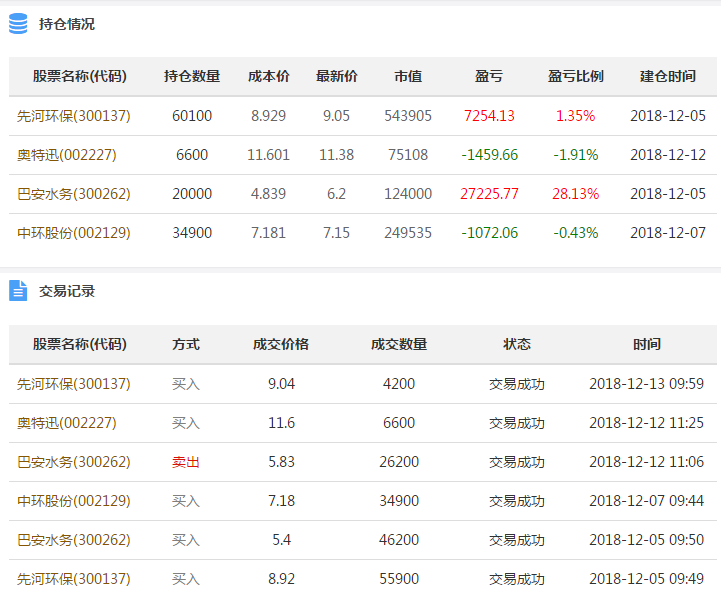Click the timestamp 2018-12-12 11:06
This screenshot has height=591, width=721.
(647, 462)
